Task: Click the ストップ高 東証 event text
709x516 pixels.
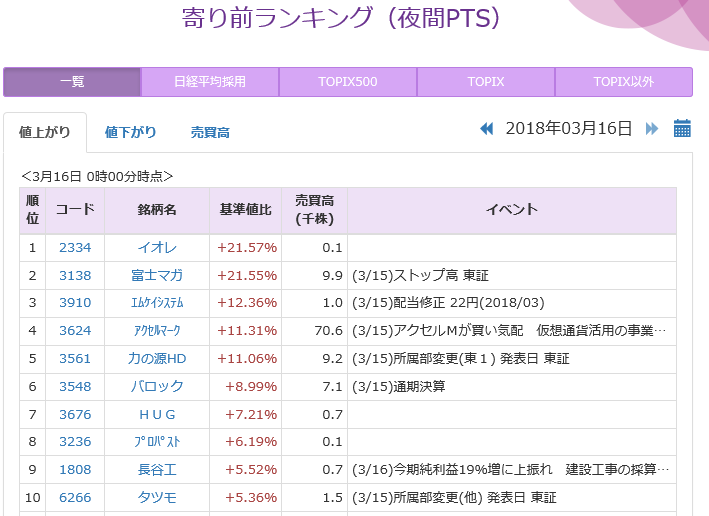Action: [x=420, y=275]
